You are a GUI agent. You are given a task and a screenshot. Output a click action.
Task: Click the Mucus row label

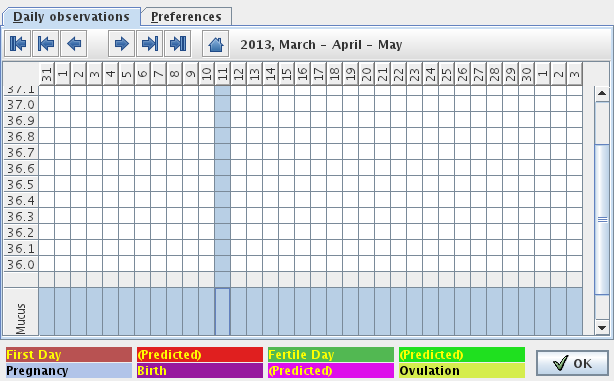pos(21,312)
